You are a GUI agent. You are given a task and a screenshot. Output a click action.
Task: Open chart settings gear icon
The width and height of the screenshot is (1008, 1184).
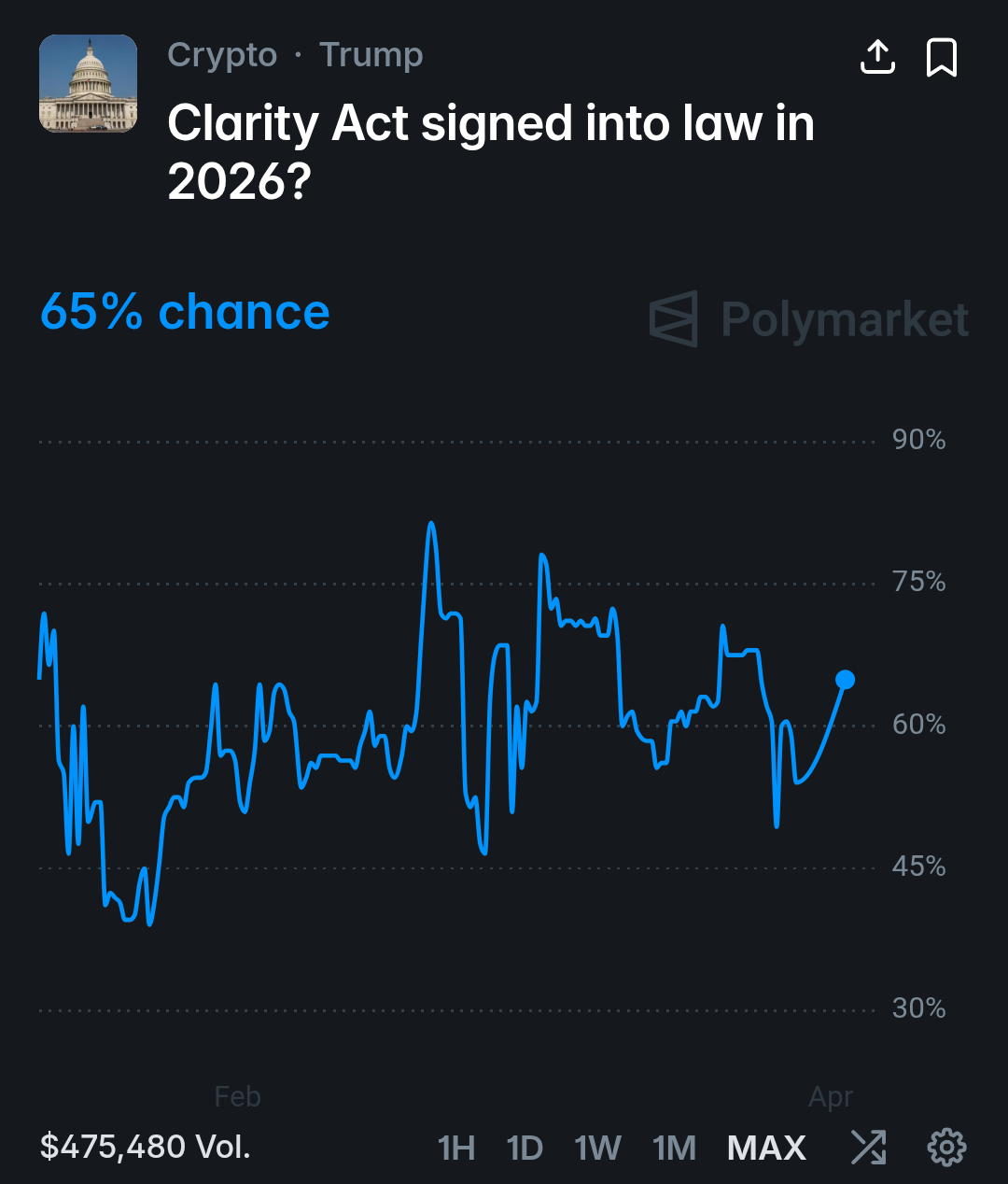(946, 1147)
